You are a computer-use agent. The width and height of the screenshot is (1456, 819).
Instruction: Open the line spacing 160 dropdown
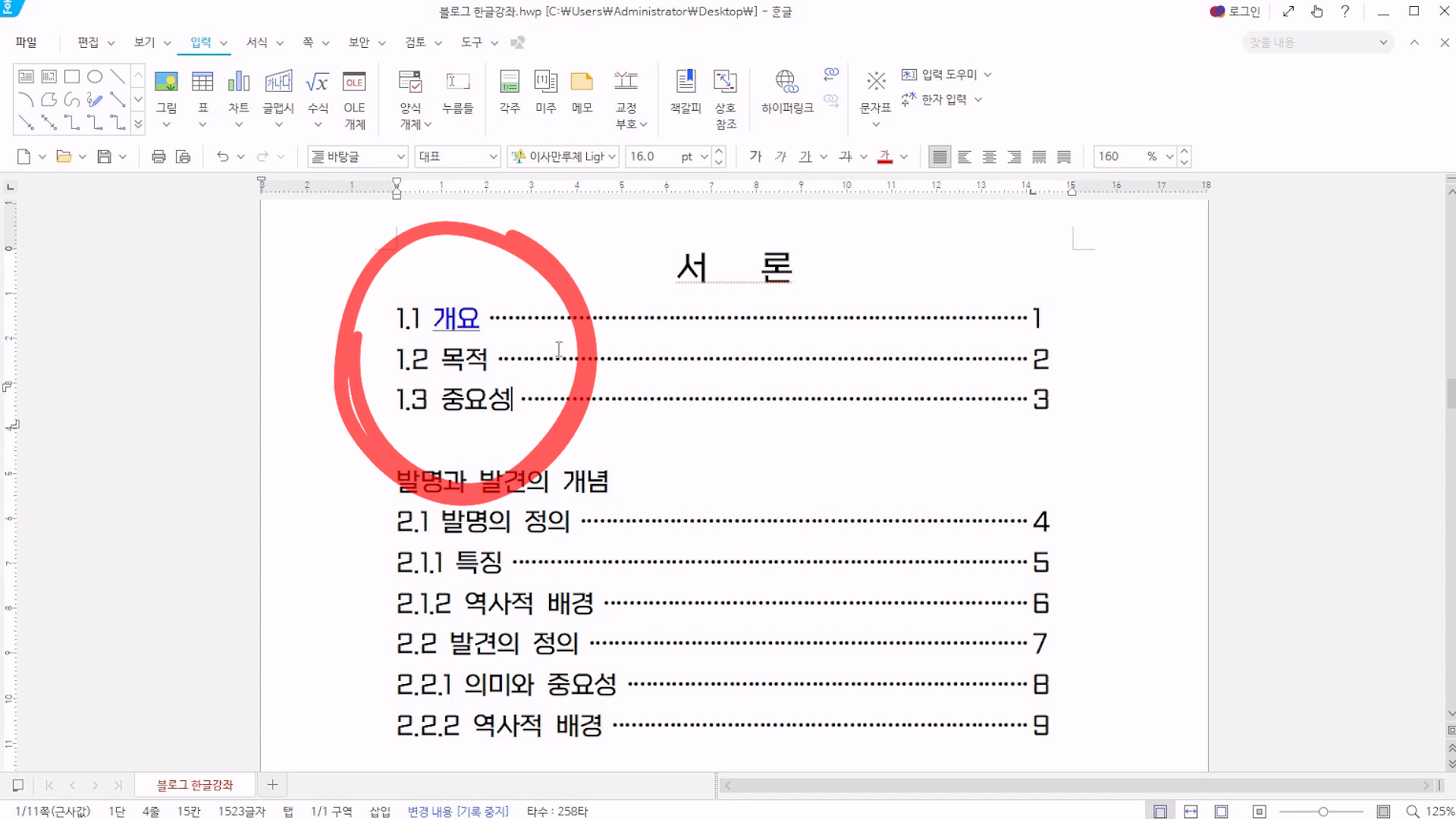(x=1169, y=156)
